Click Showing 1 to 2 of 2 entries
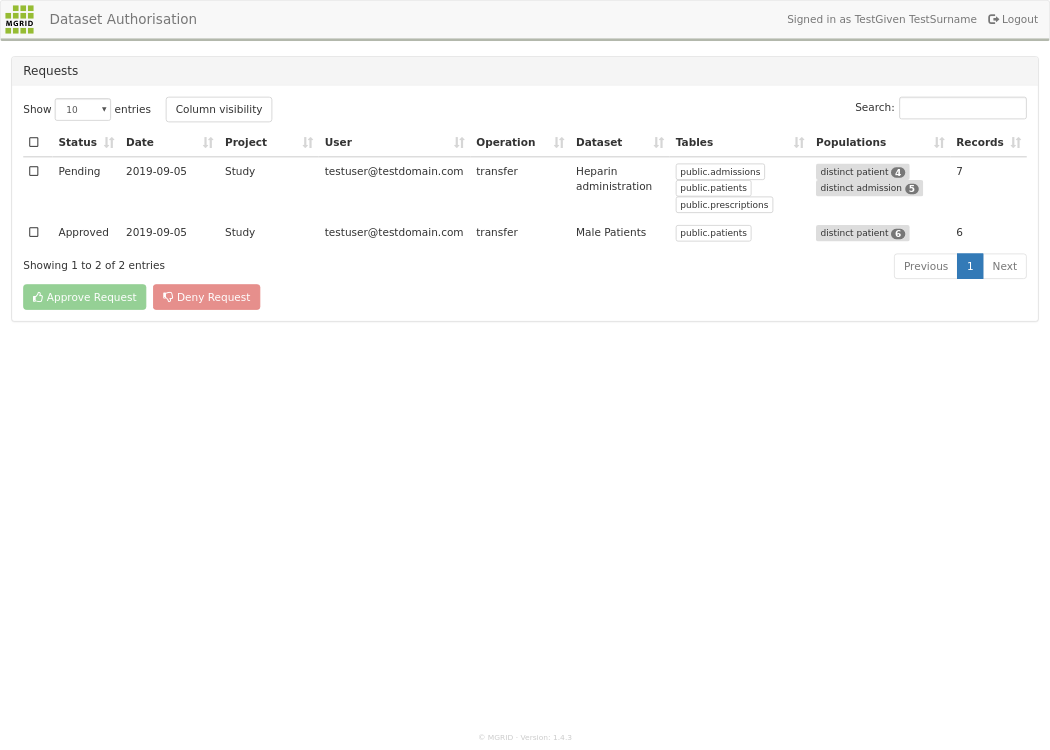Screen dimensions: 1050x750 (94, 265)
